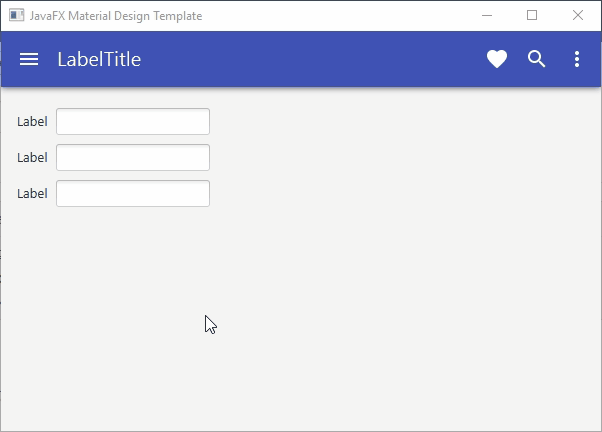Focus the second text field
The height and width of the screenshot is (432, 602).
[133, 157]
